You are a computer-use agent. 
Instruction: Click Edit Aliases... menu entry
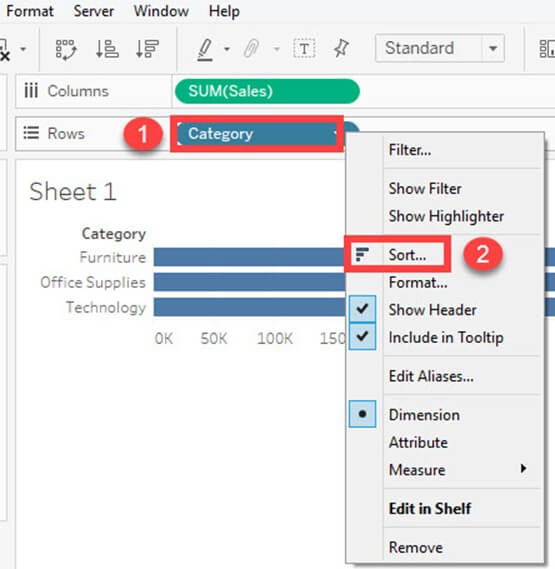pyautogui.click(x=431, y=376)
